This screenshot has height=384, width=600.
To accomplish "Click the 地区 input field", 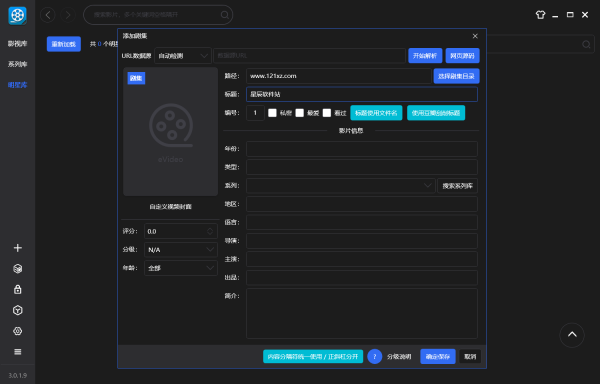I will [x=362, y=204].
